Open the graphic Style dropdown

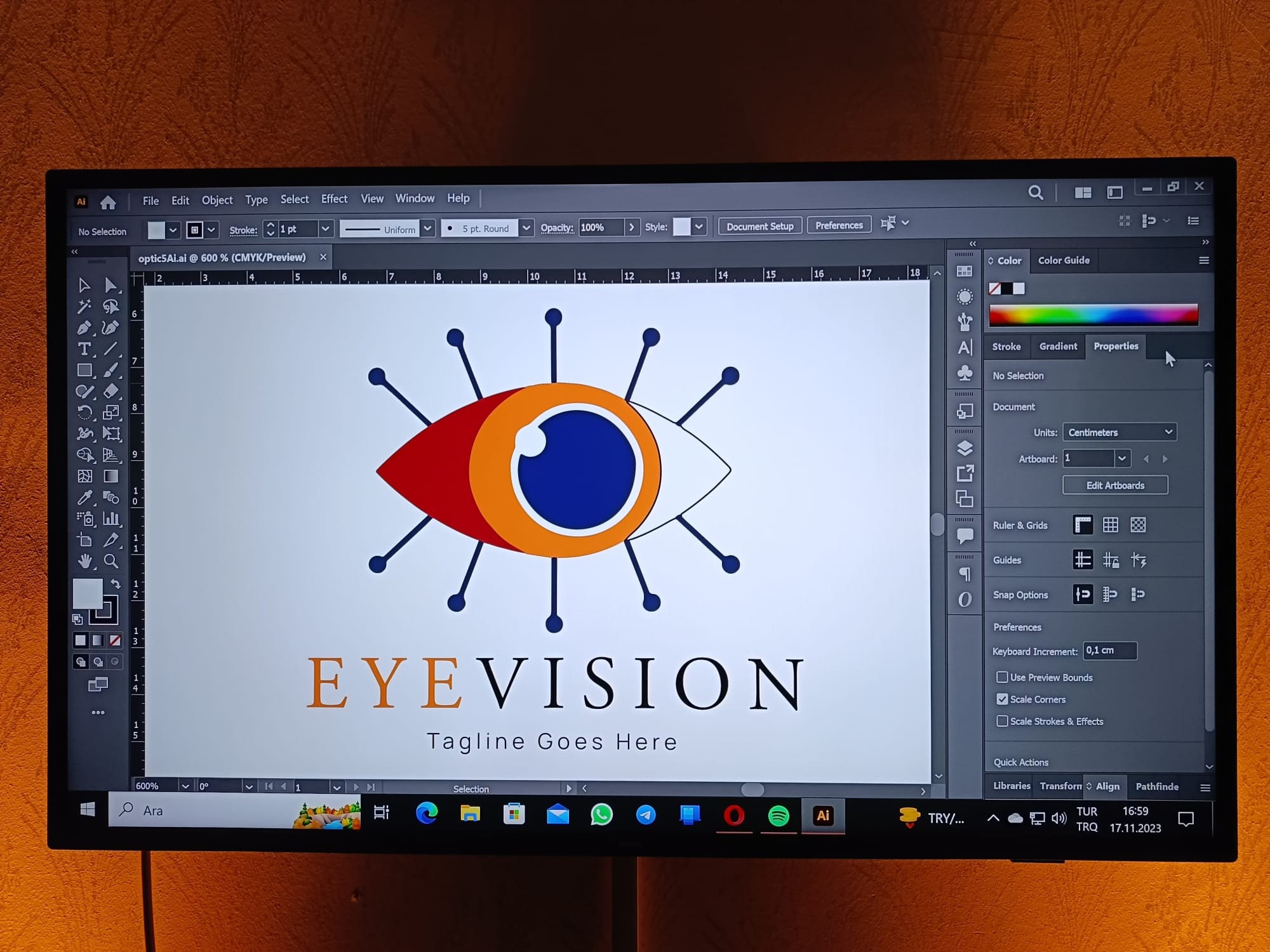[x=699, y=226]
